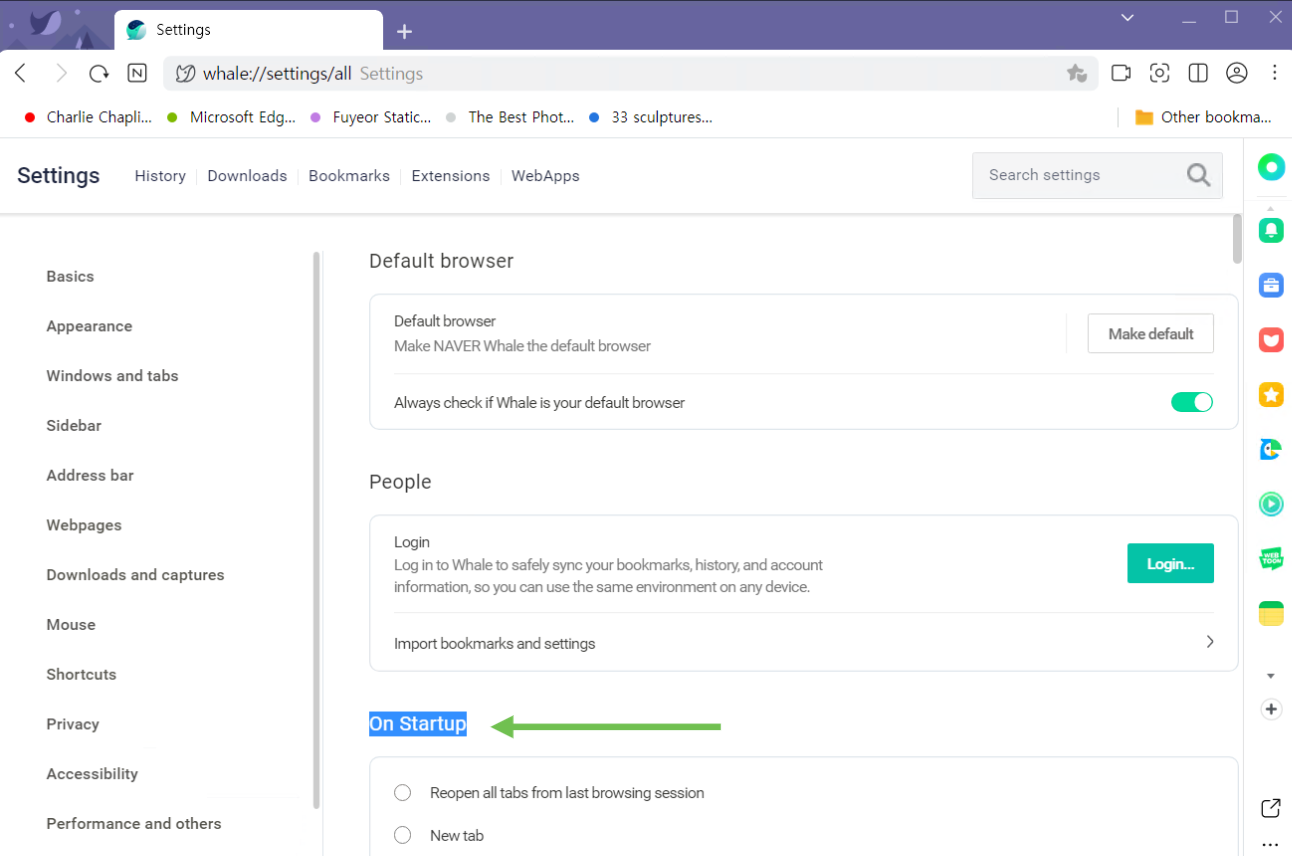Open the yellow memo sidebar icon
The height and width of the screenshot is (858, 1297).
1271,613
